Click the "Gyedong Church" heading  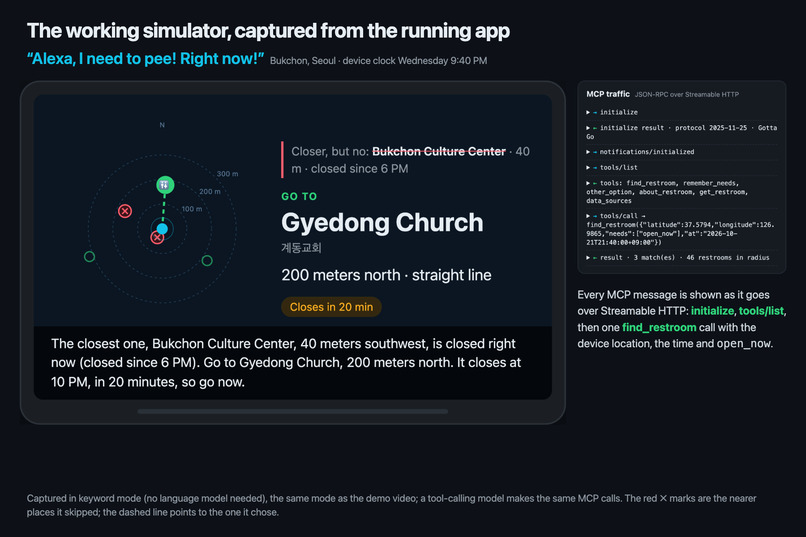coord(382,223)
